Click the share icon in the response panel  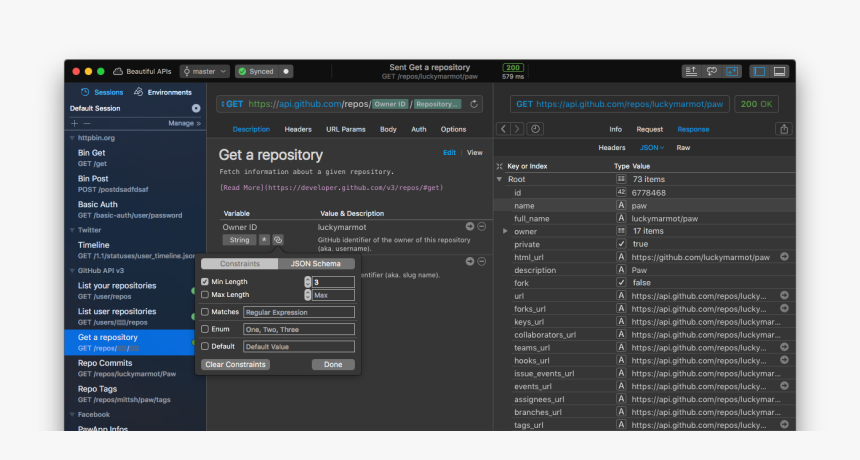784,129
